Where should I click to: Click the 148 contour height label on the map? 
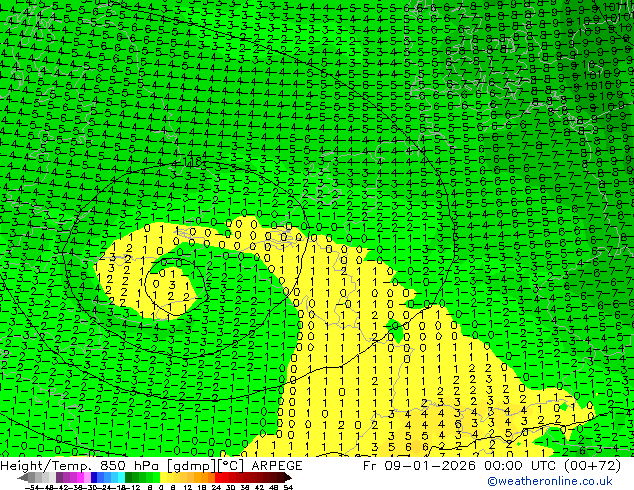click(192, 162)
